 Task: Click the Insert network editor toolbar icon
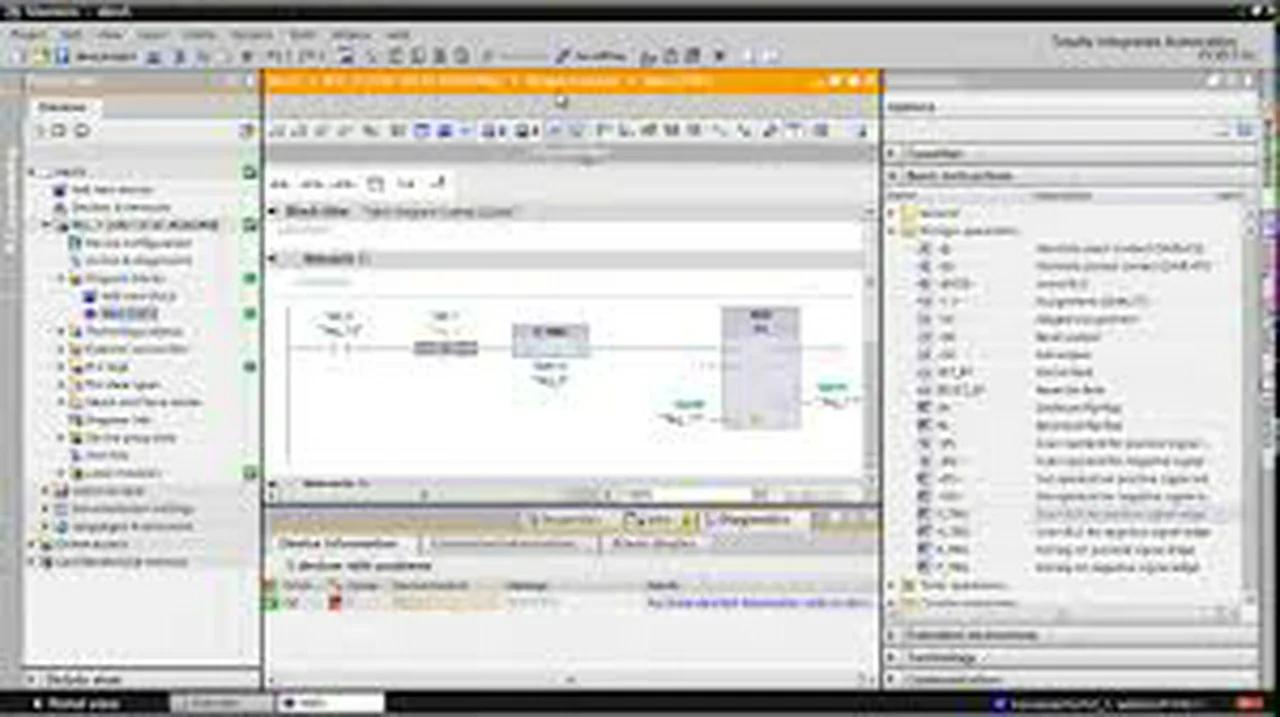coord(278,131)
